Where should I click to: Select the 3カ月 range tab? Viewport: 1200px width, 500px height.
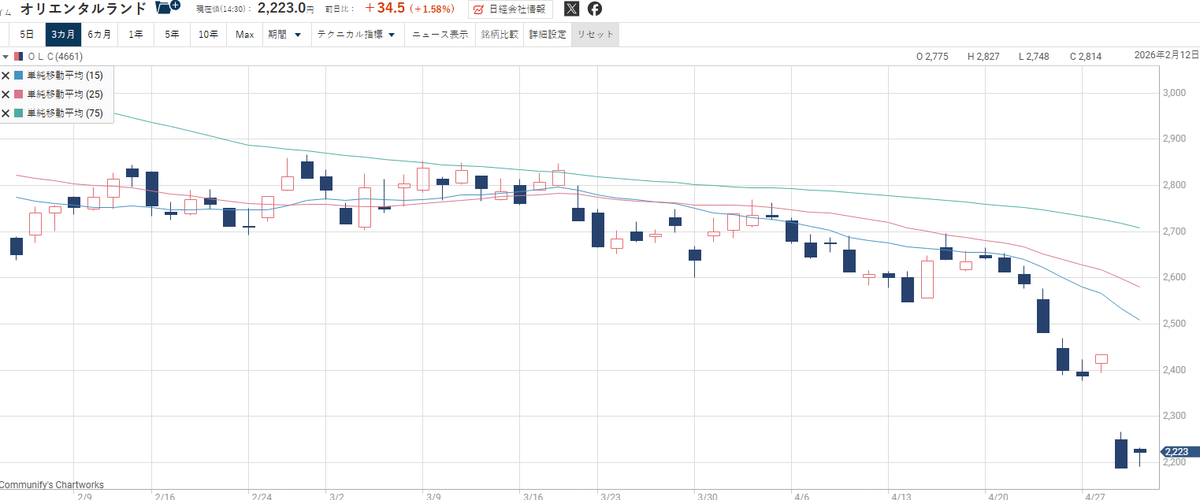tap(63, 34)
